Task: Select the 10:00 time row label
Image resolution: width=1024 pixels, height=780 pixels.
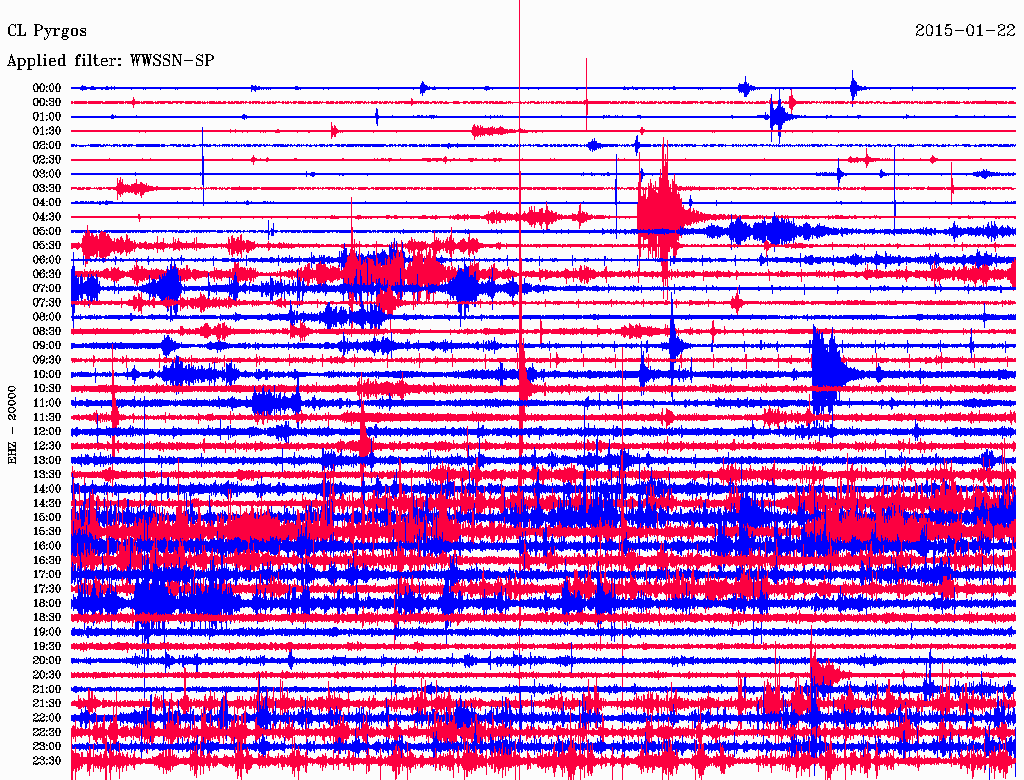Action: click(47, 374)
